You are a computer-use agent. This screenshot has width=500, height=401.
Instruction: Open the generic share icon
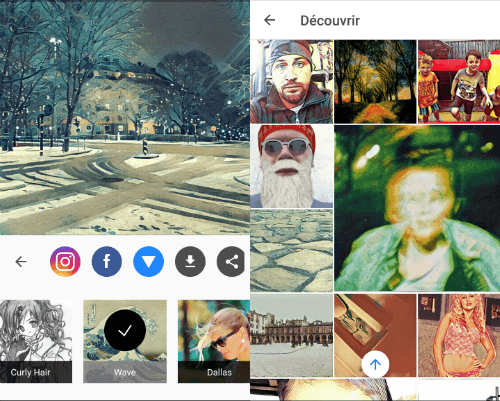(x=231, y=262)
